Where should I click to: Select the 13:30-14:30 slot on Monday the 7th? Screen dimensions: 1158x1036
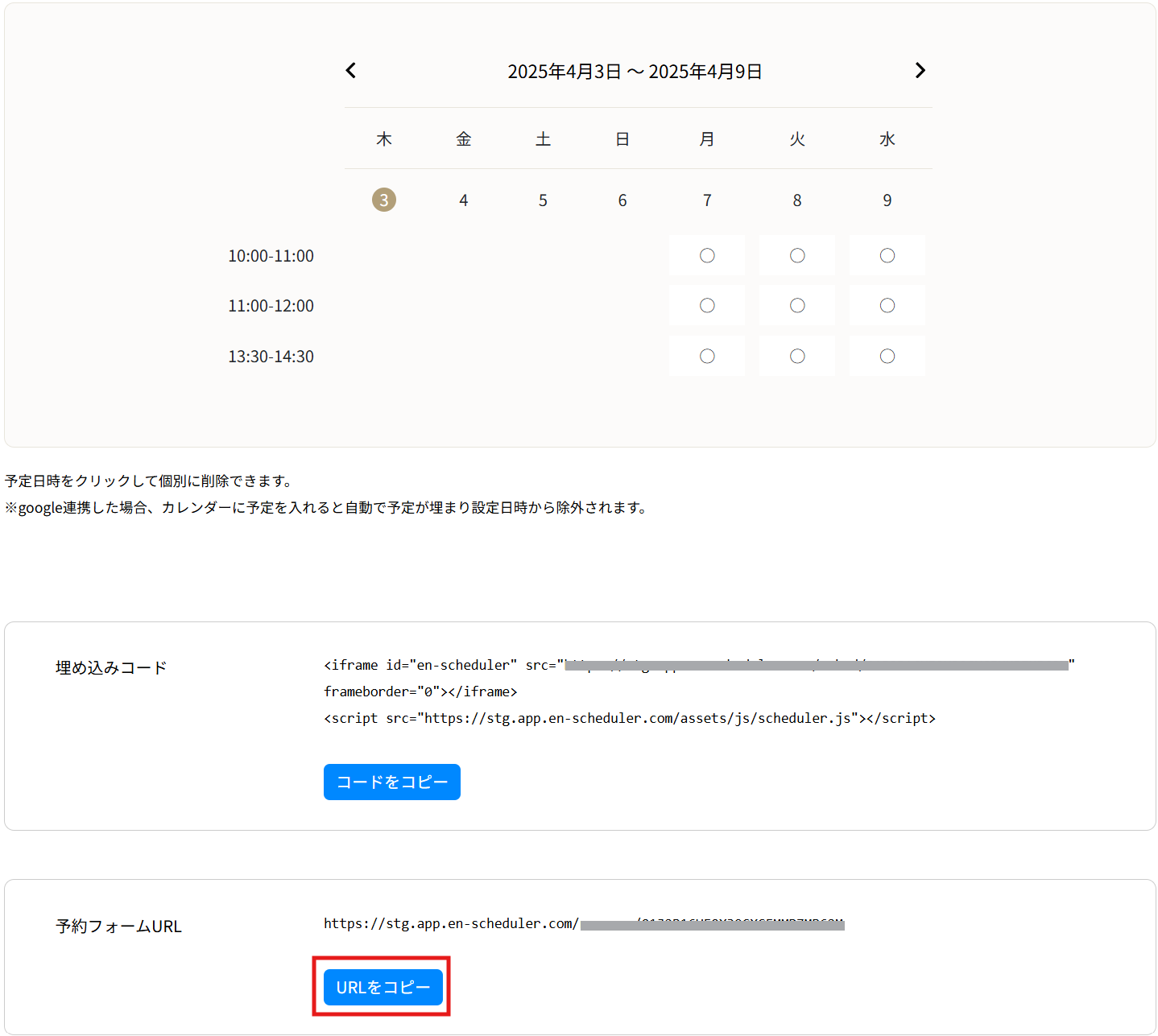(706, 356)
